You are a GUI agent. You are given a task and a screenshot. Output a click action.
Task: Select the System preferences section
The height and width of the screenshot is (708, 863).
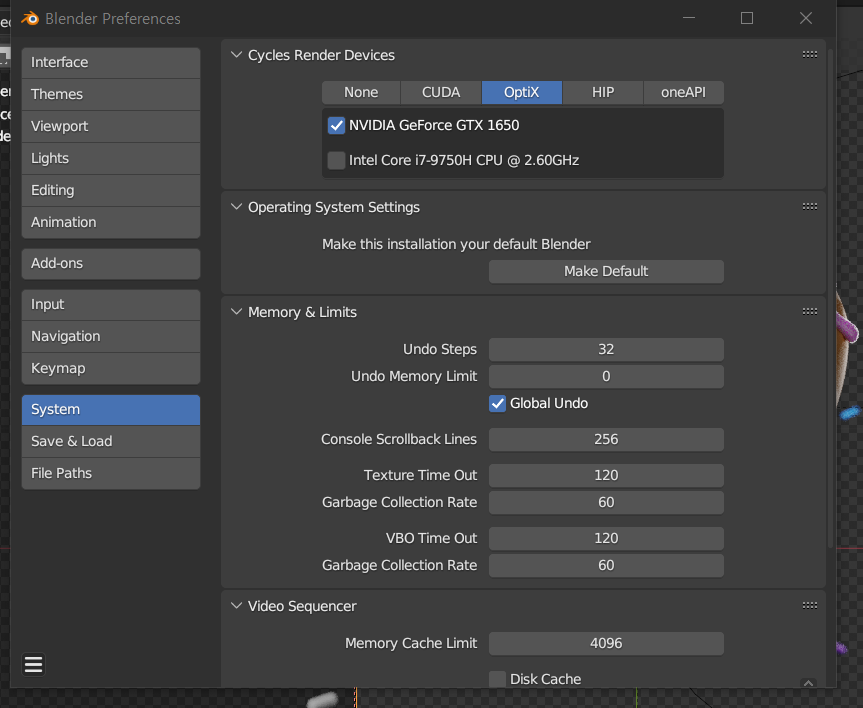[x=111, y=410]
